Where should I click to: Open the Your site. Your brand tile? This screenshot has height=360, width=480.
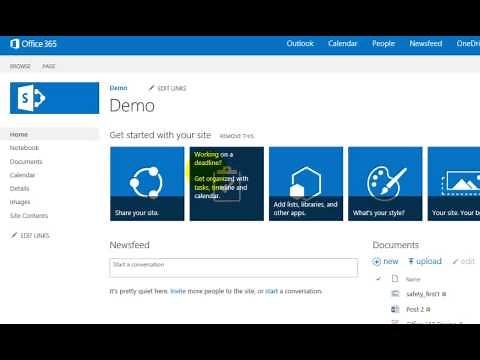point(454,184)
